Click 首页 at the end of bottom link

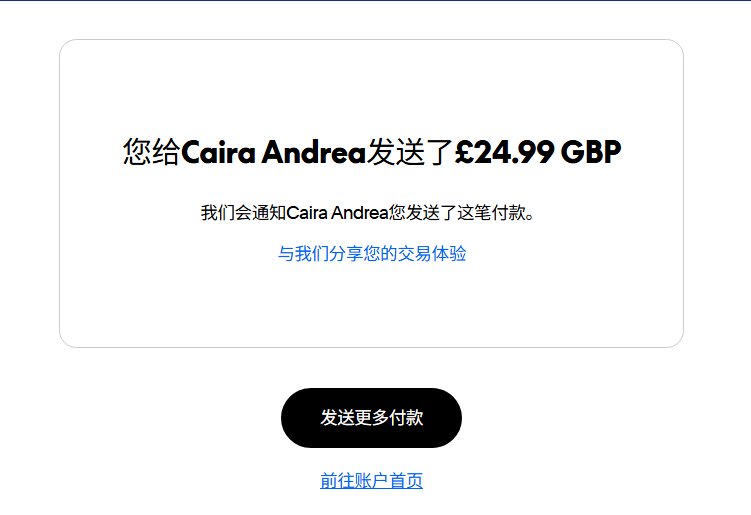(406, 481)
